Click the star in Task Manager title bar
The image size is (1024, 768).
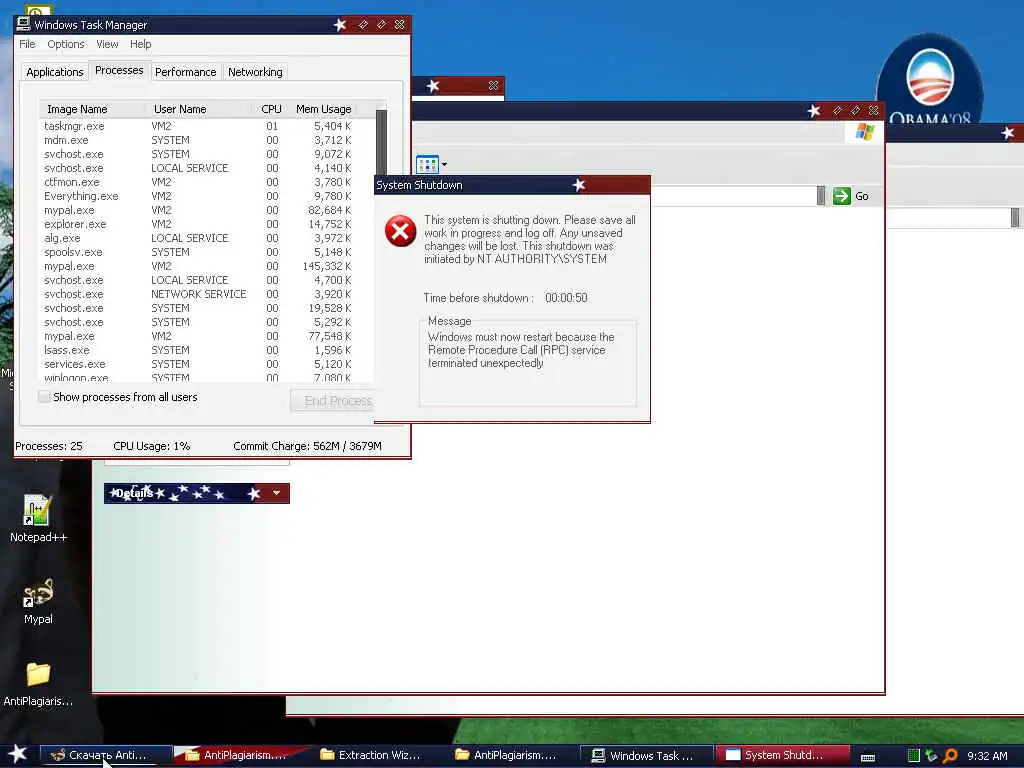(340, 25)
